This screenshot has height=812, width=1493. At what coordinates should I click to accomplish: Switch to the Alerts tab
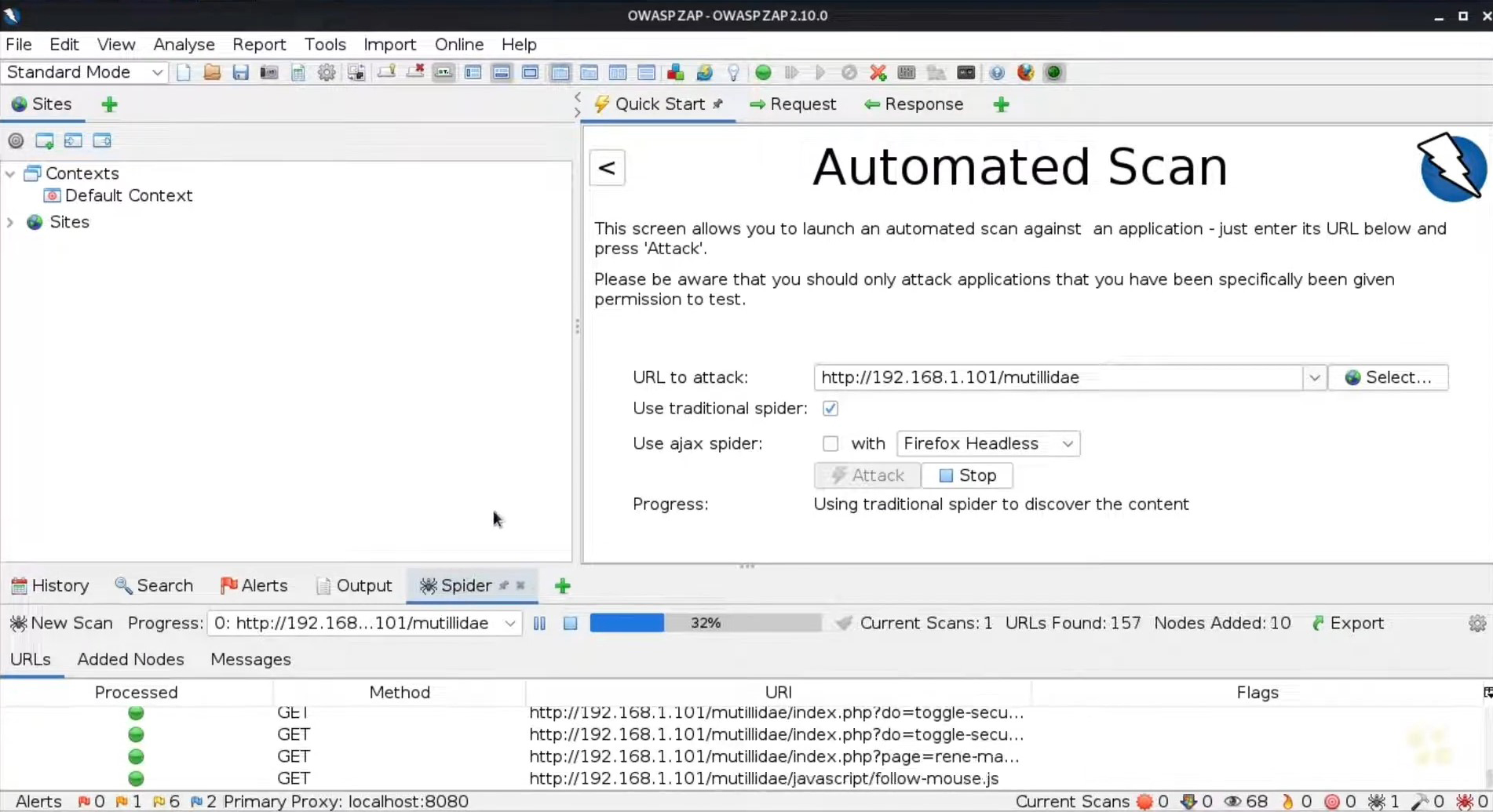254,586
